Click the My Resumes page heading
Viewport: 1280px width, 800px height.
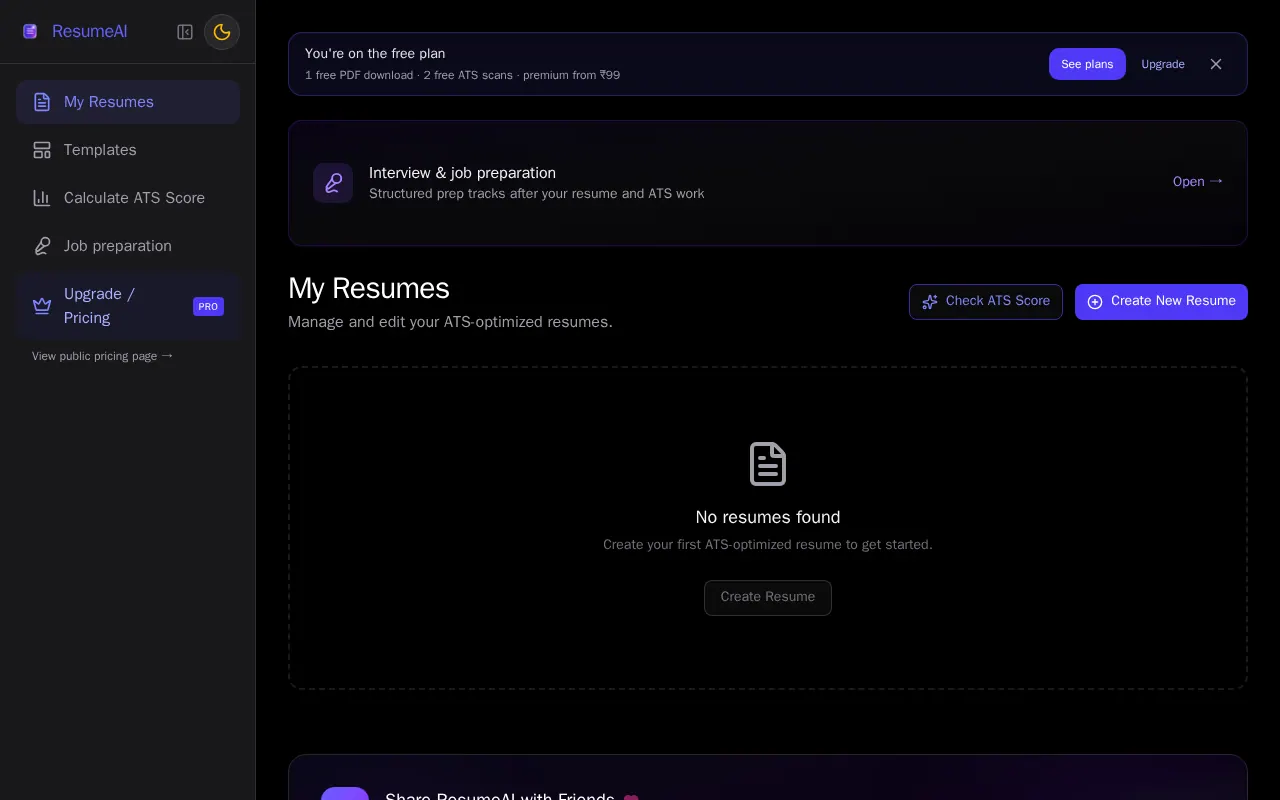click(369, 288)
